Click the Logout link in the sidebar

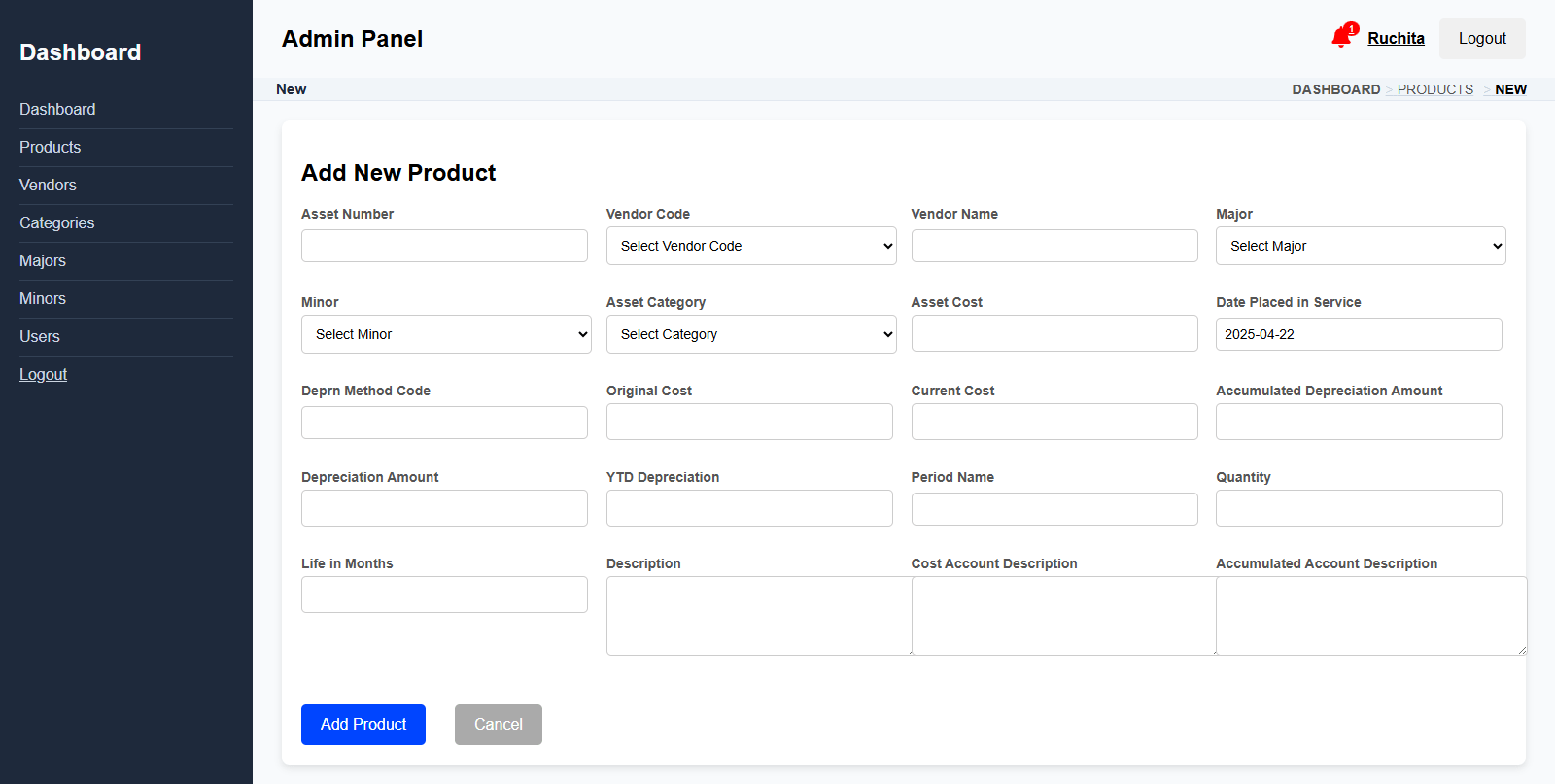44,374
